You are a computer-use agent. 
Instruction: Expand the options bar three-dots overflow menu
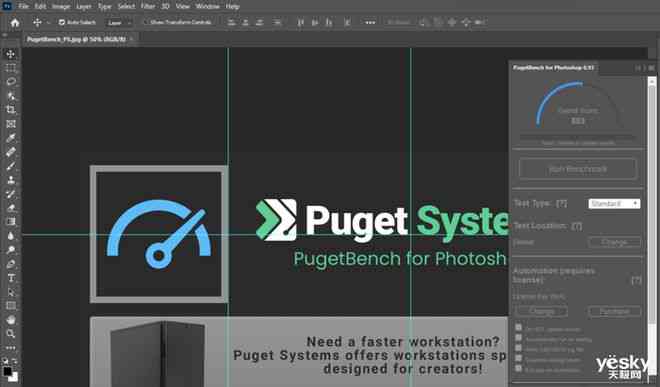click(x=370, y=23)
